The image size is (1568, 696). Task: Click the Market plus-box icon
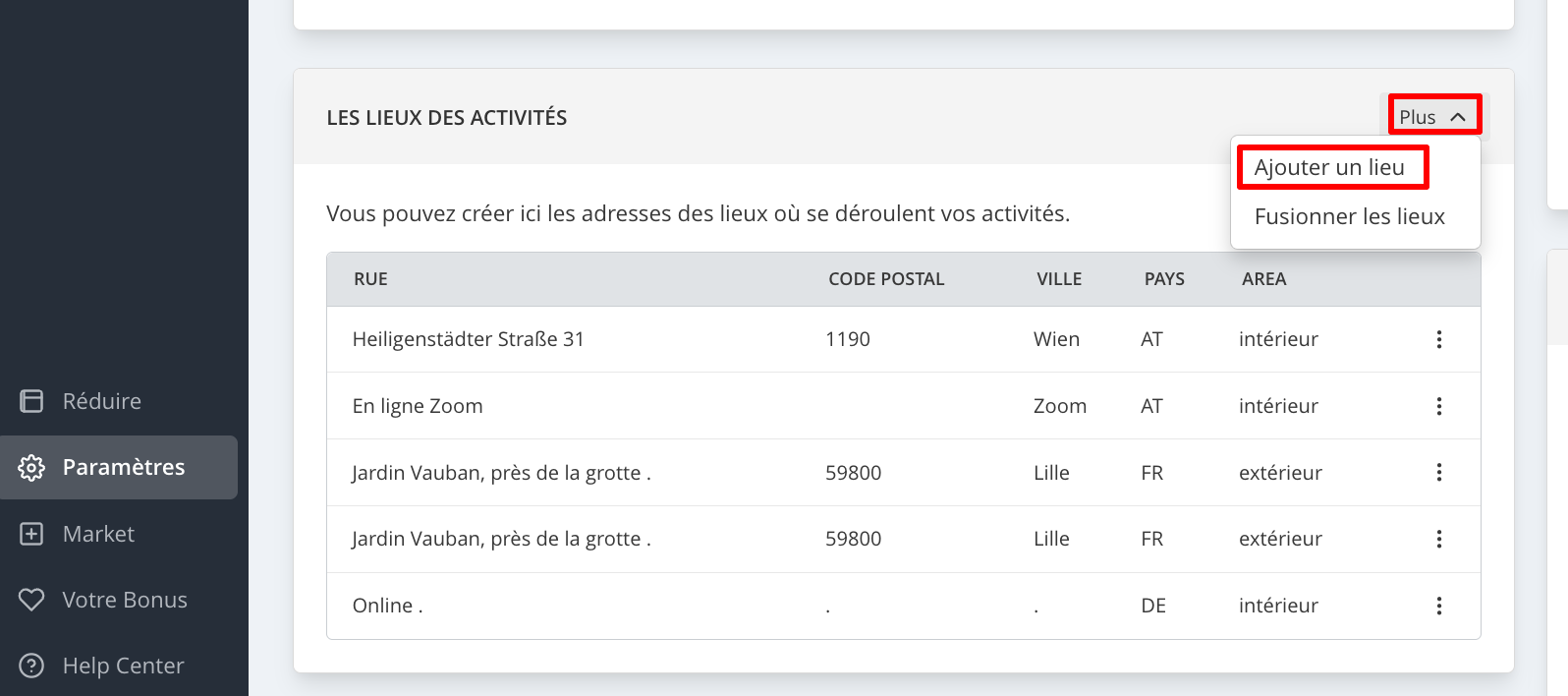pos(31,534)
